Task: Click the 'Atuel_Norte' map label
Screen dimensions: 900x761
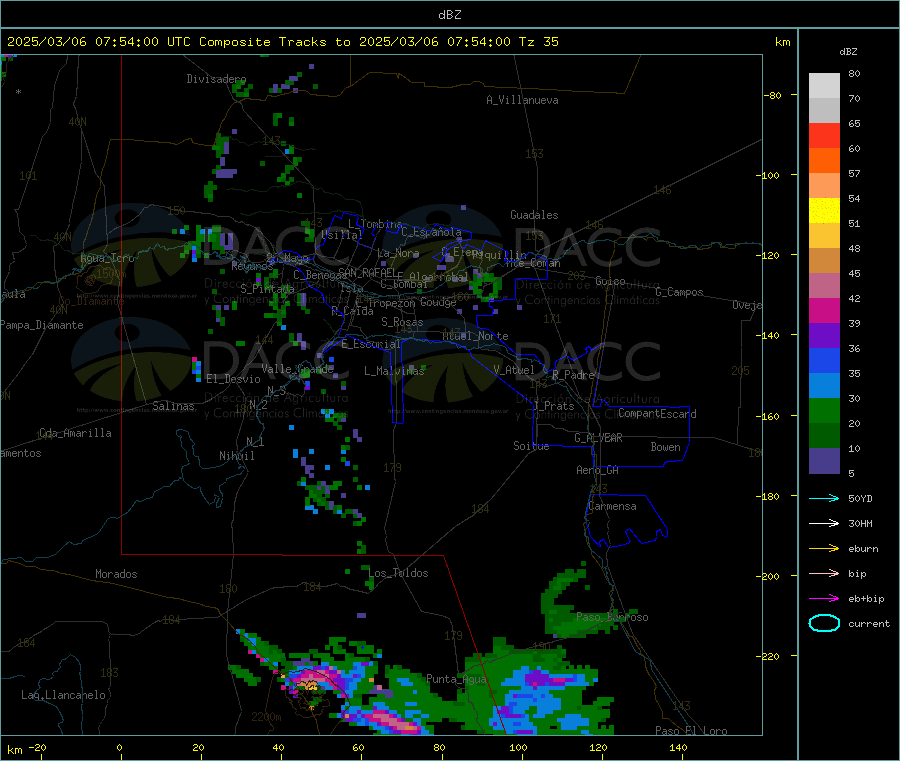Action: click(x=475, y=336)
